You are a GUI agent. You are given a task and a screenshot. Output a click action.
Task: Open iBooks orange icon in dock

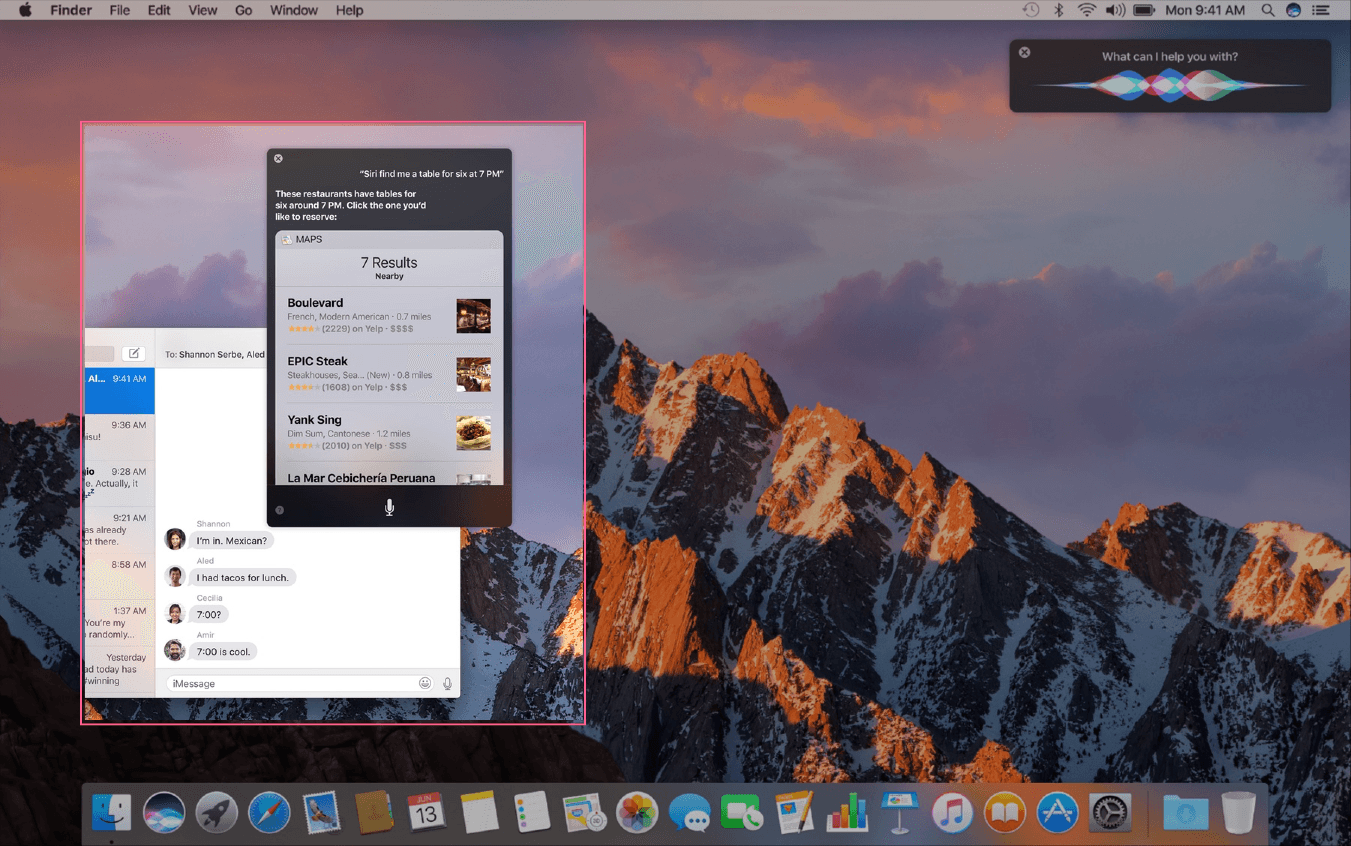point(1004,812)
